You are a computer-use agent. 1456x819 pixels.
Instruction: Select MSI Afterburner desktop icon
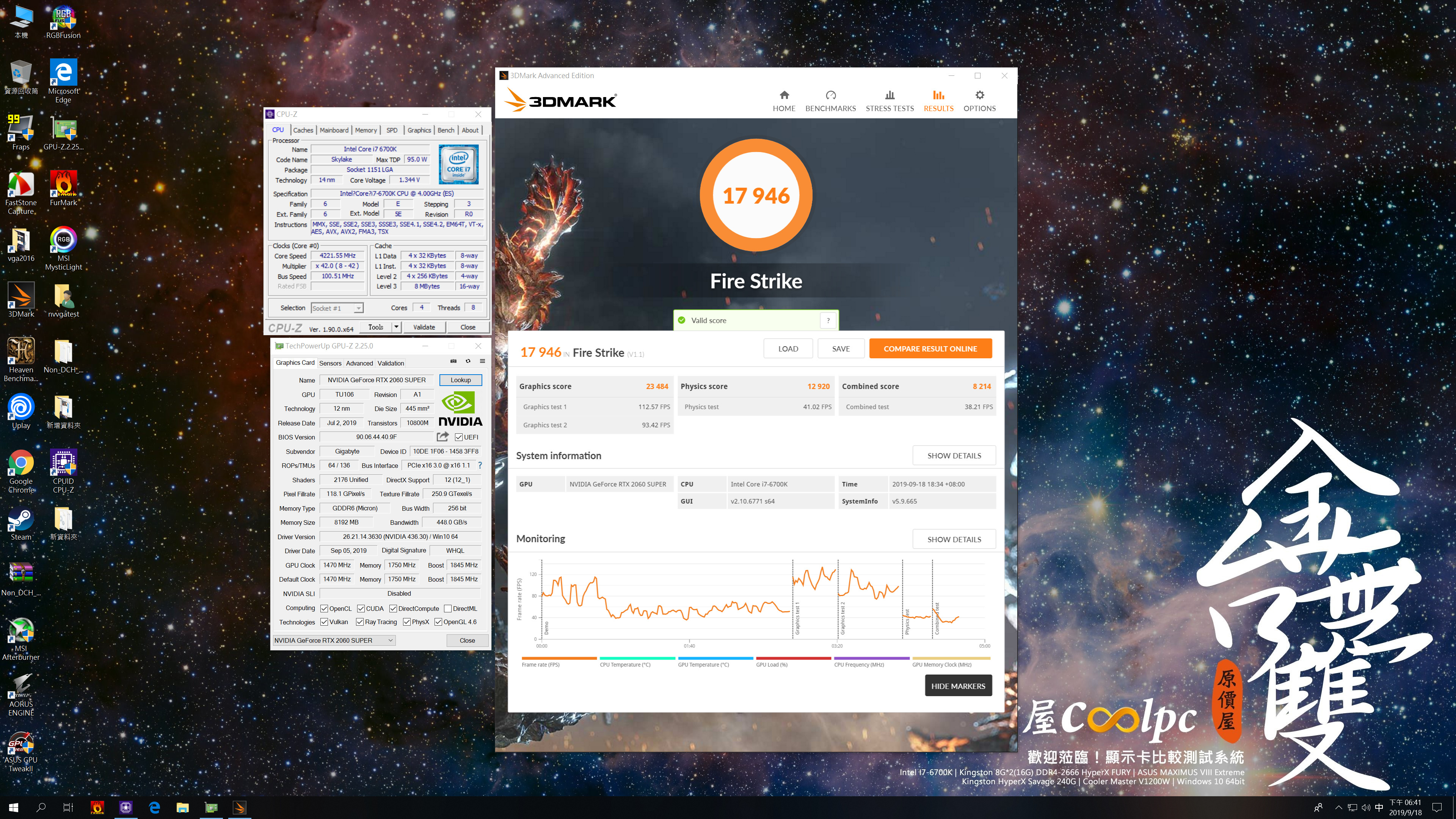point(21,638)
